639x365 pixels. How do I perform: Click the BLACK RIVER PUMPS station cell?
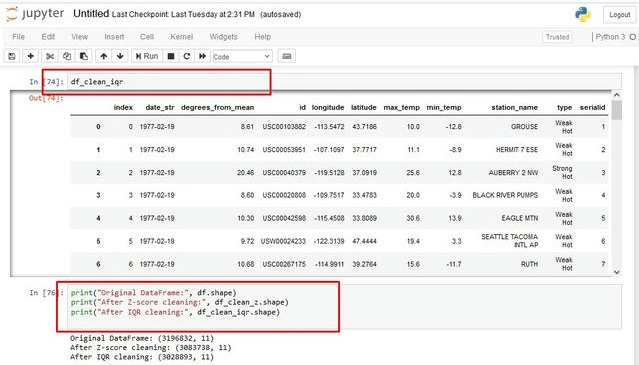coord(505,195)
